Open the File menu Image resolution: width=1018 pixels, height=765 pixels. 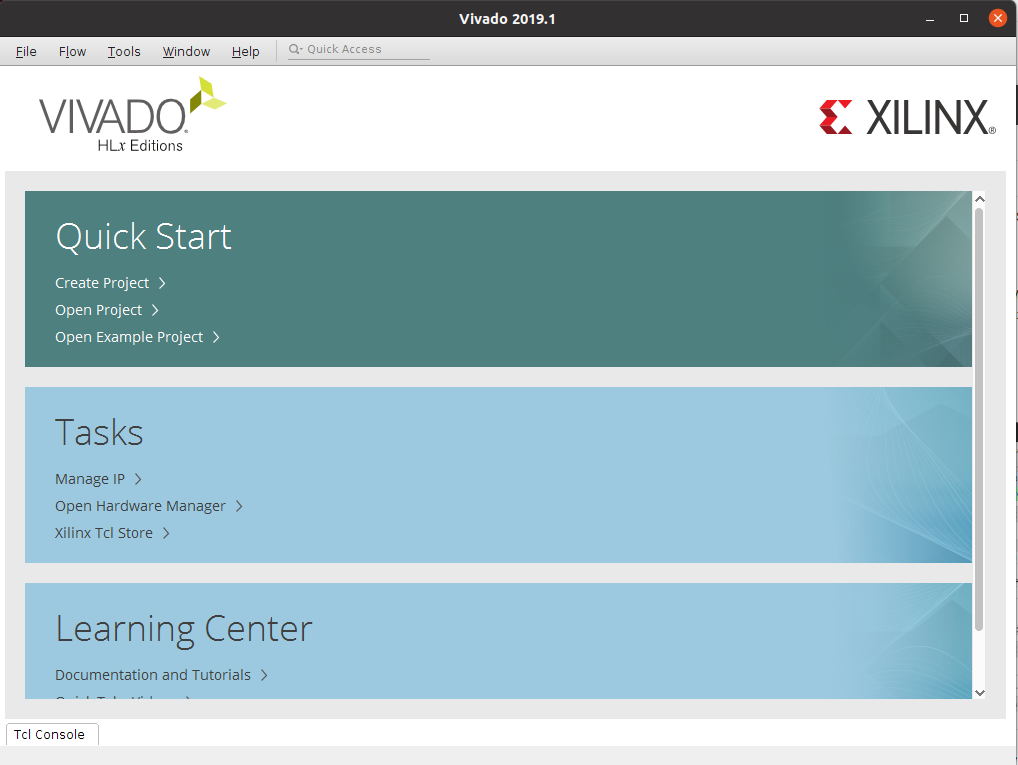click(26, 51)
